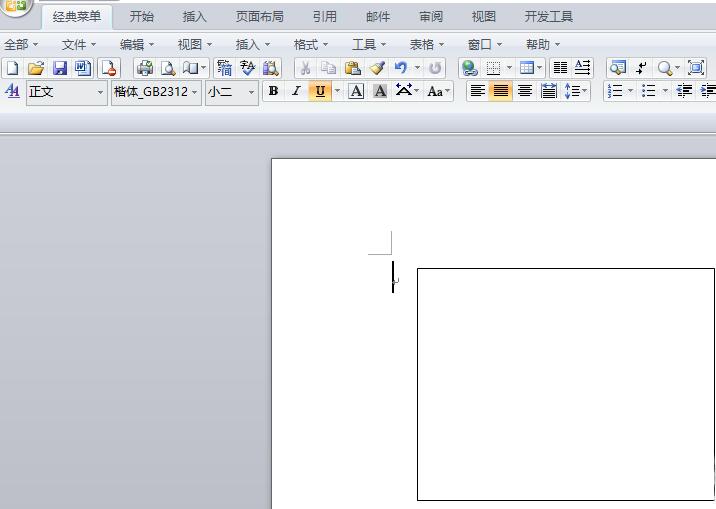716x509 pixels.
Task: Click the Paste clipboard icon
Action: tap(353, 68)
